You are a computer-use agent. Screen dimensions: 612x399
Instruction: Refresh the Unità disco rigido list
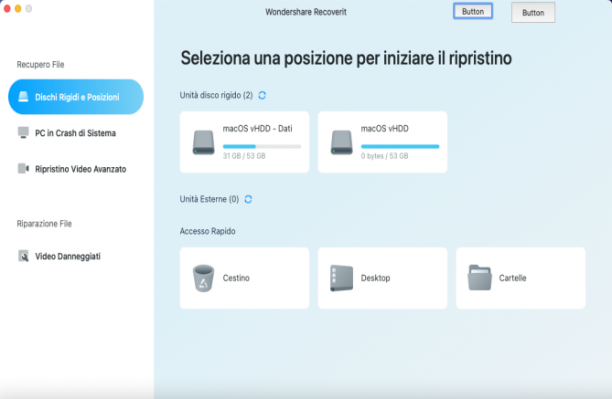coord(262,95)
